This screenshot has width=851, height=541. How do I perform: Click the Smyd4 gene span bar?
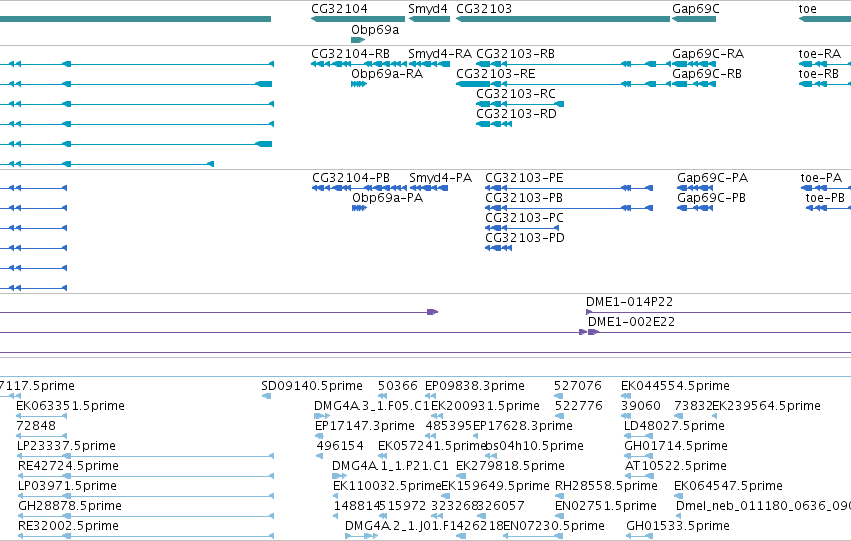click(429, 20)
